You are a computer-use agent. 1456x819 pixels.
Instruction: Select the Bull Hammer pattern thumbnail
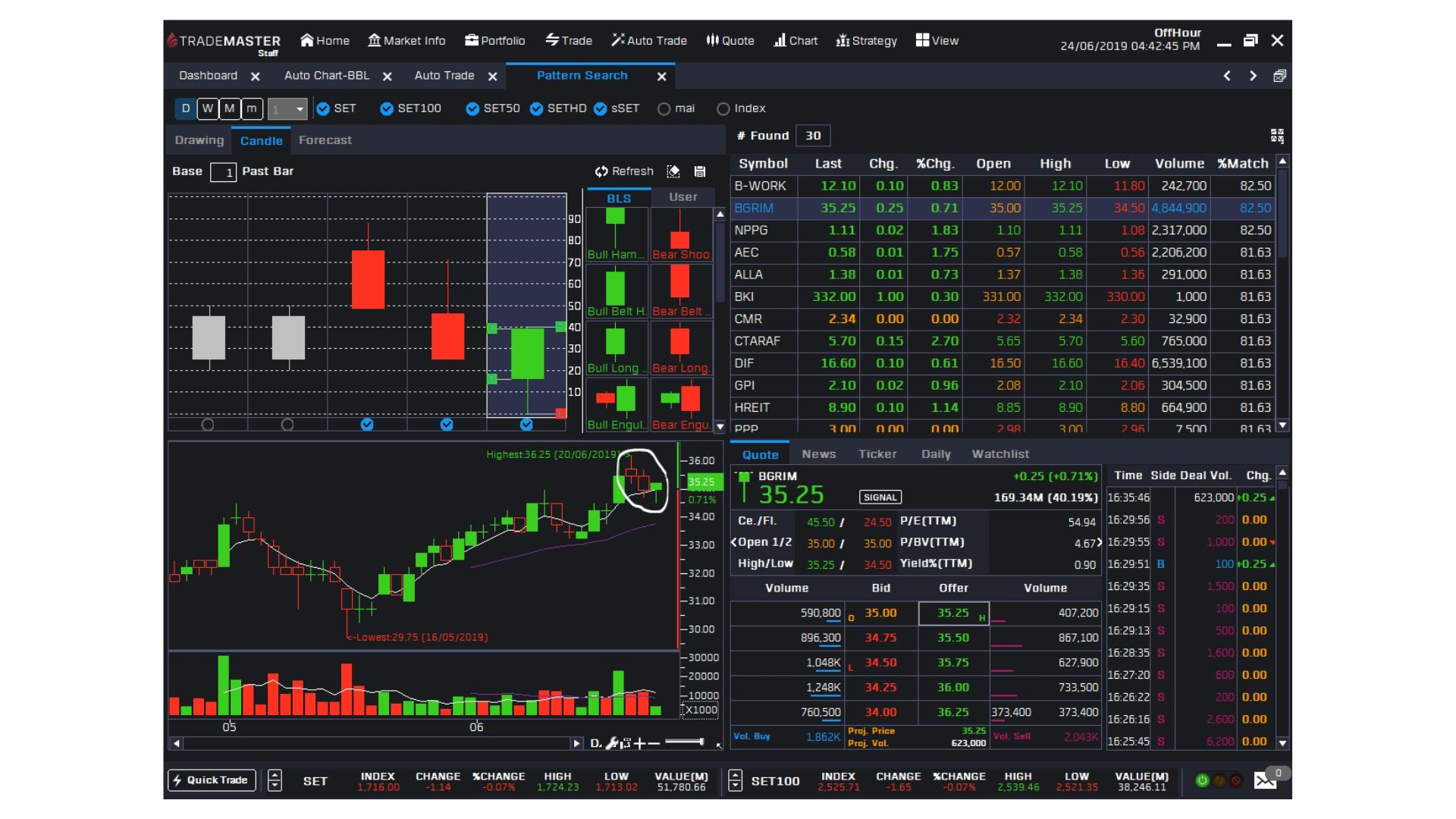[x=617, y=234]
